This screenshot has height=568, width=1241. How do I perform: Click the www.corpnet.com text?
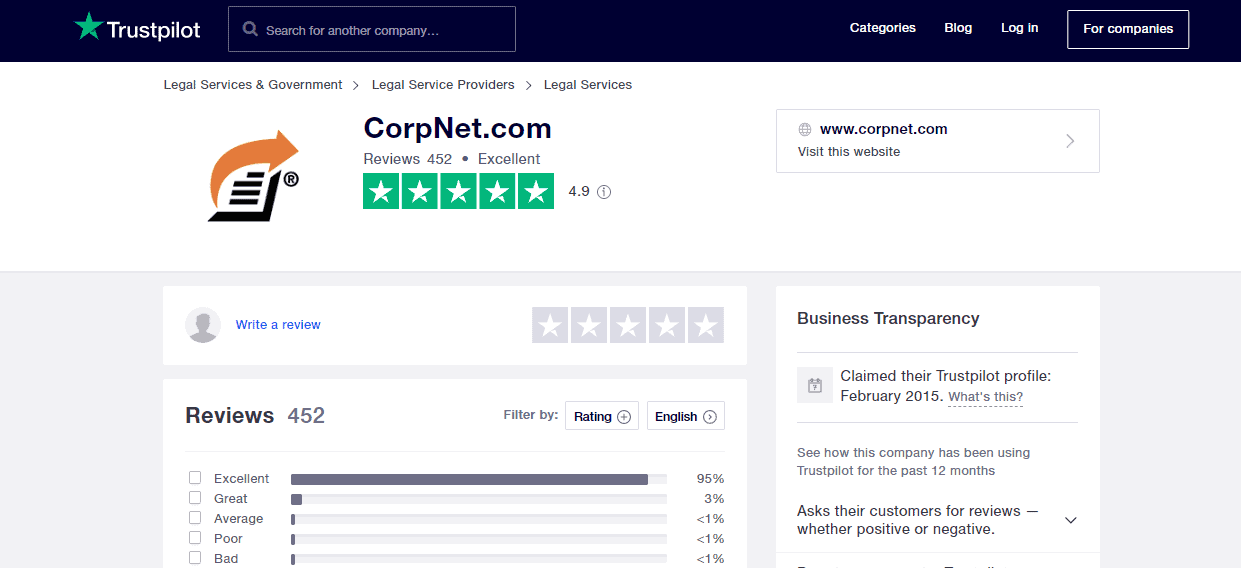[x=884, y=129]
